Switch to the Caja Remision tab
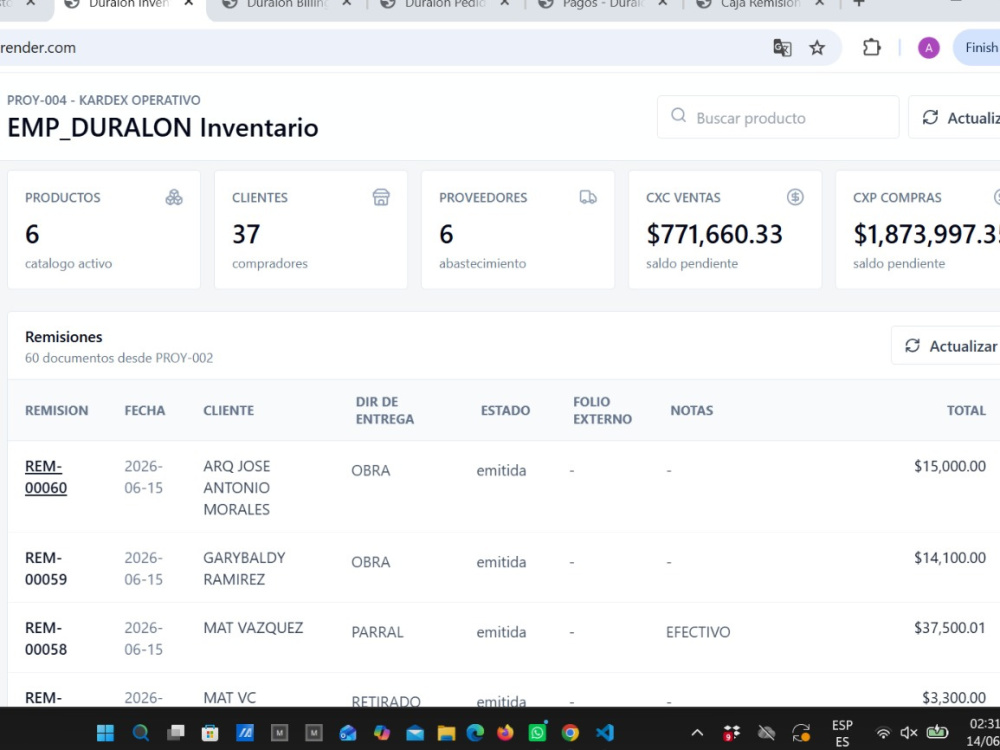The width and height of the screenshot is (1000, 750). pos(760,4)
